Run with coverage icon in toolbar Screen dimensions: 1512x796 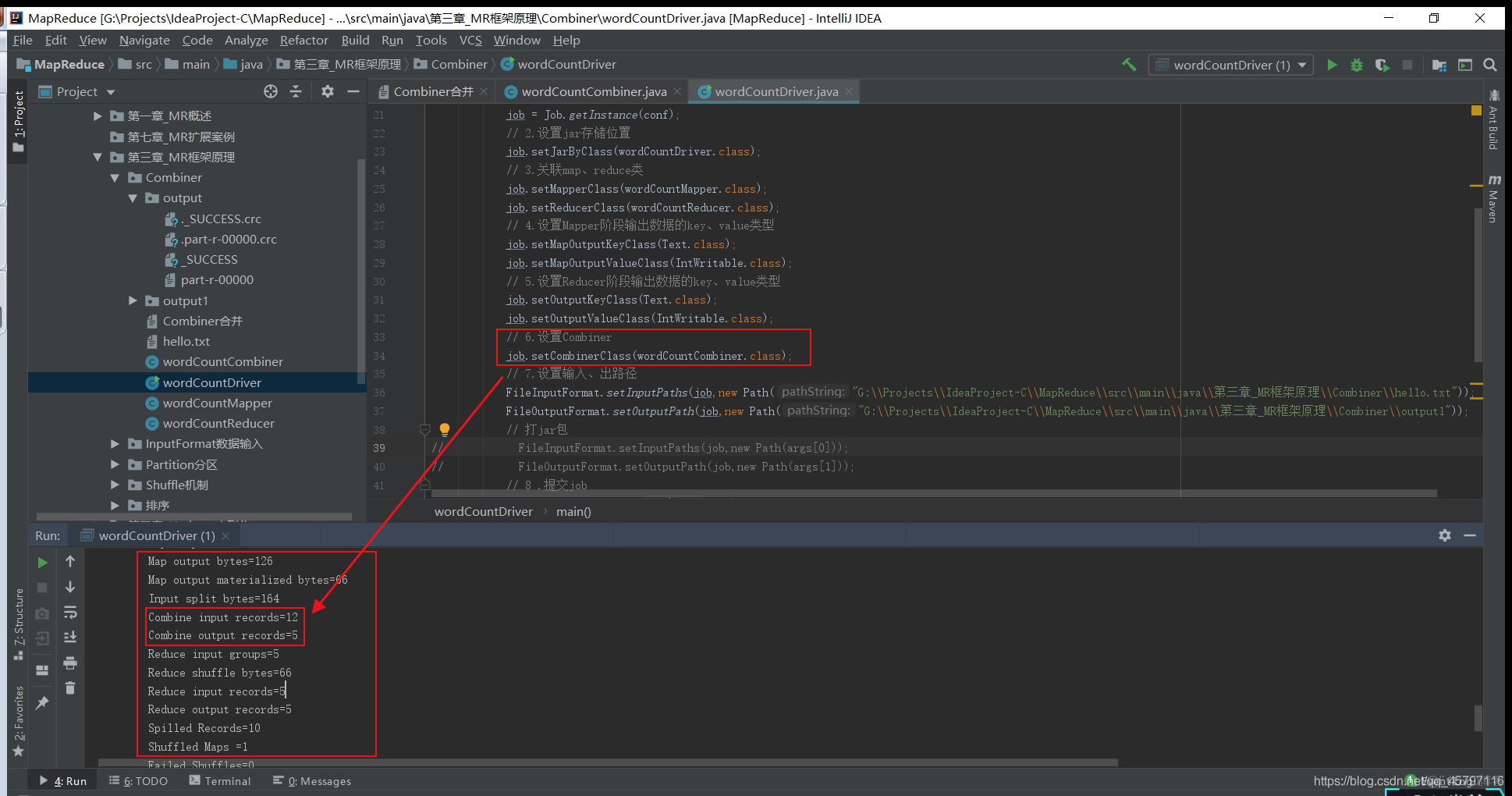[1382, 65]
